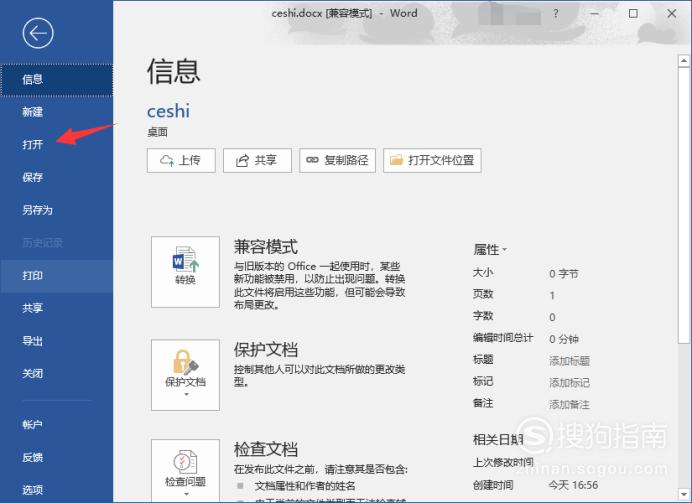Select Close (关闭) in the sidebar
The image size is (692, 503).
point(56,374)
